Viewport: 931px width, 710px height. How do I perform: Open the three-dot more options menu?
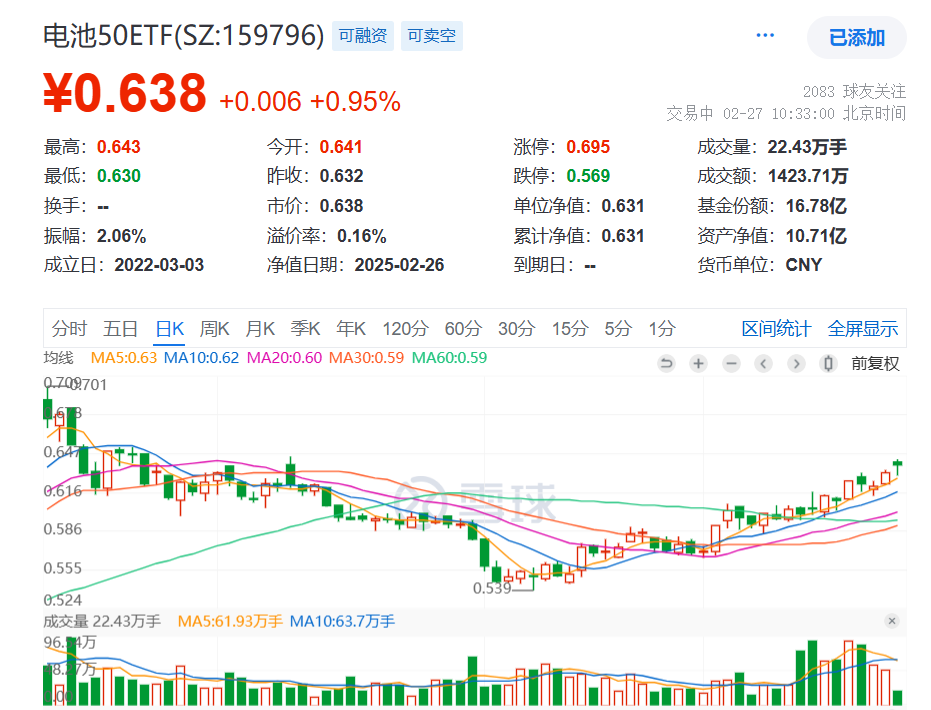[765, 36]
